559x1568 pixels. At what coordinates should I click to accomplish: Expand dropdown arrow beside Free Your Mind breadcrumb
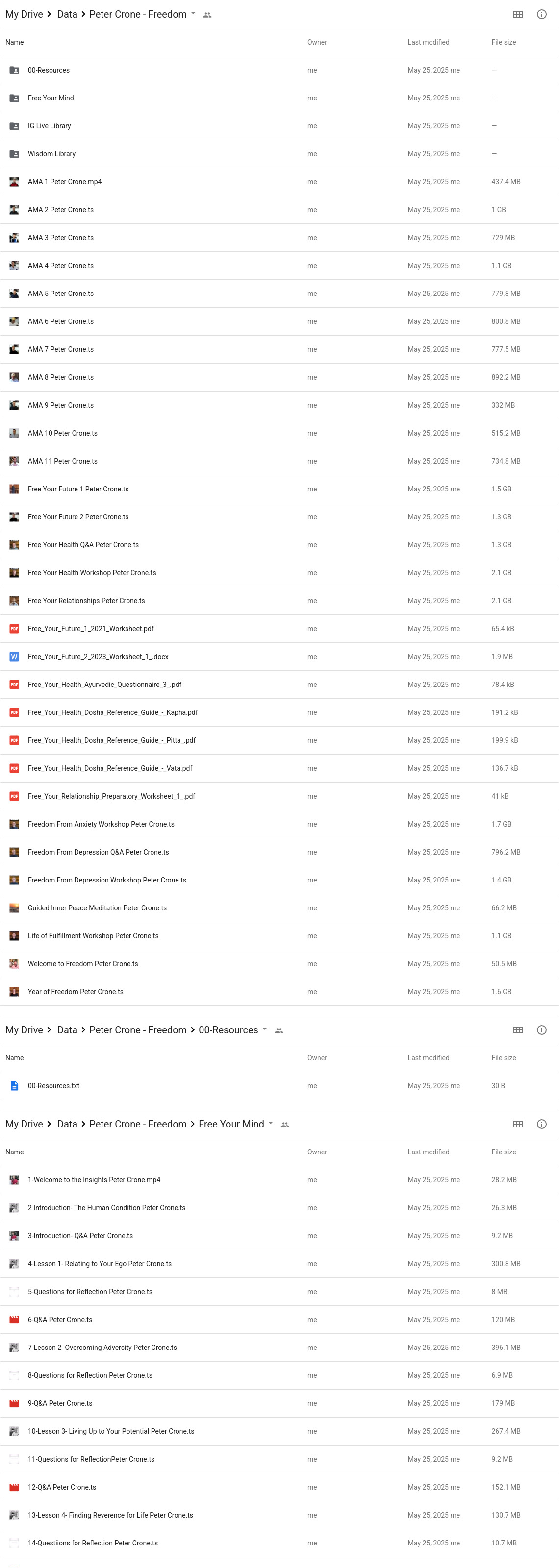271,1124
